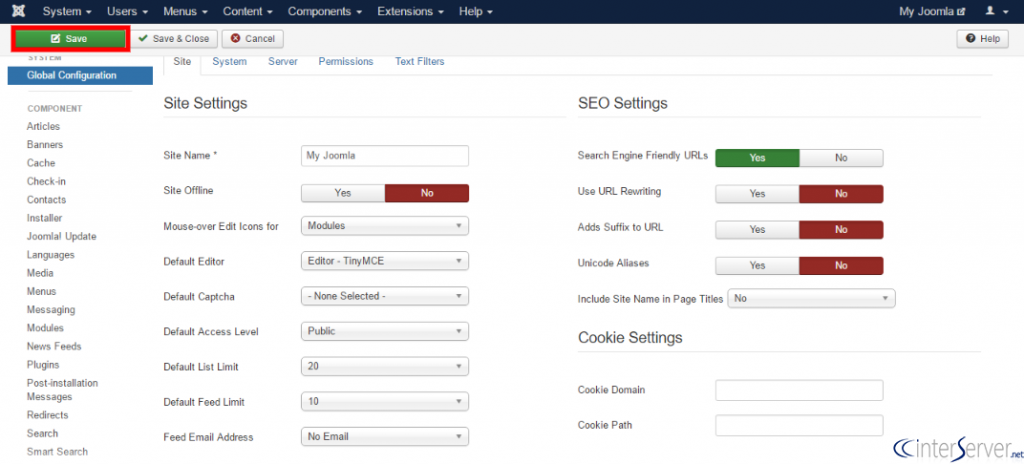Open News Feeds component settings
Screen dimensions: 1024x464
(x=54, y=346)
